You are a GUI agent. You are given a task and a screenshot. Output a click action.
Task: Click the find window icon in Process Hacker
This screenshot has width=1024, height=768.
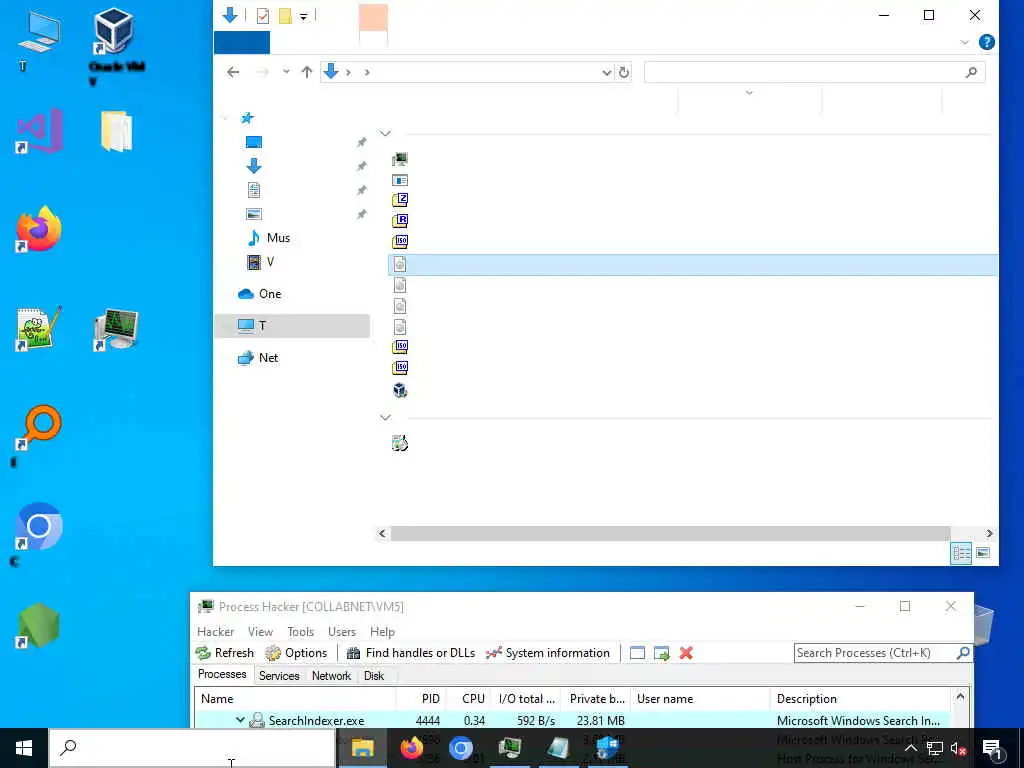[x=637, y=652]
